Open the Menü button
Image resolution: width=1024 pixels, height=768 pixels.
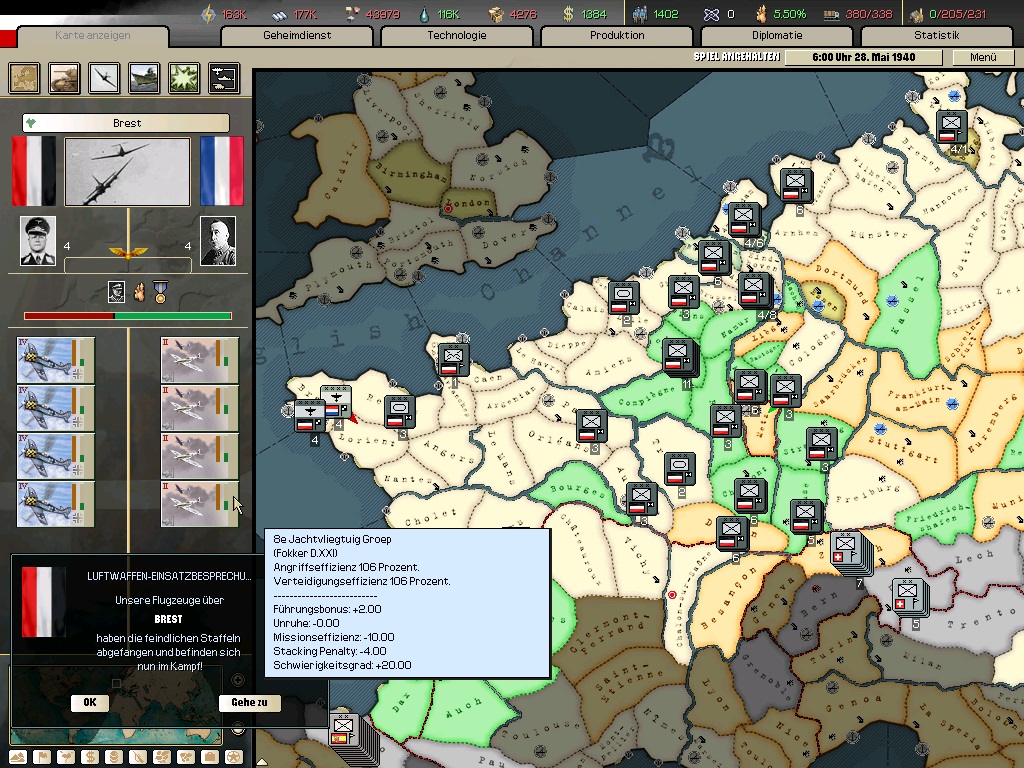984,57
